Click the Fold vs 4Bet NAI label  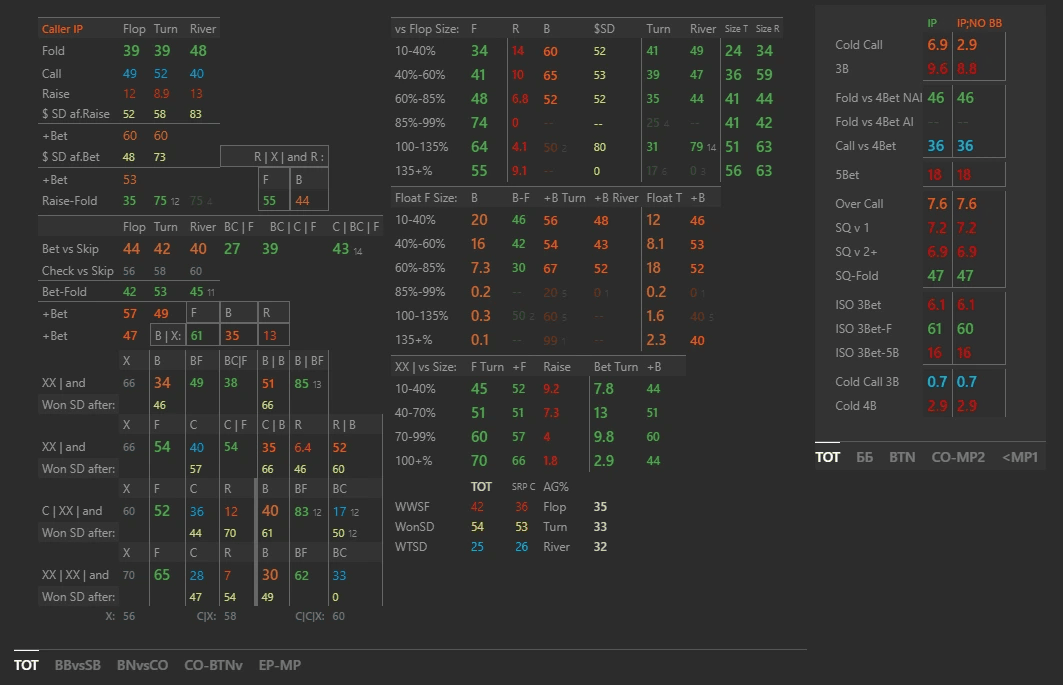(x=877, y=98)
